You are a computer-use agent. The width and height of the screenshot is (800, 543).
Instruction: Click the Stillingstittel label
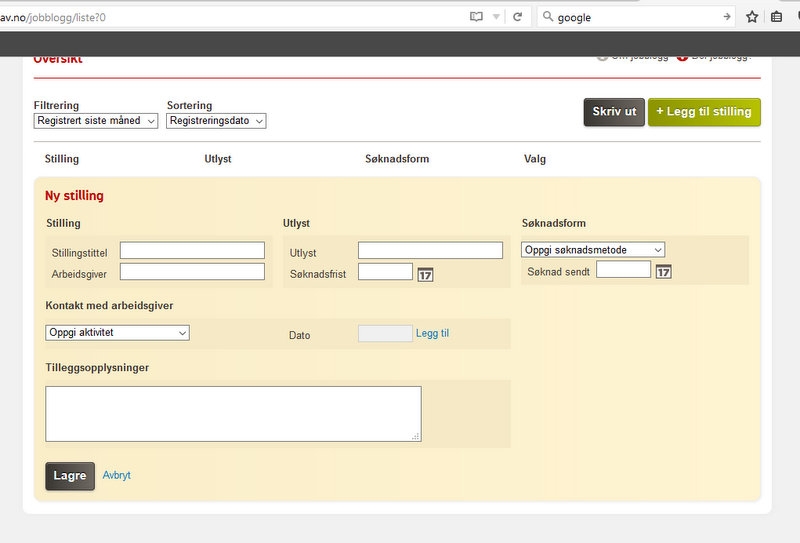click(x=80, y=253)
